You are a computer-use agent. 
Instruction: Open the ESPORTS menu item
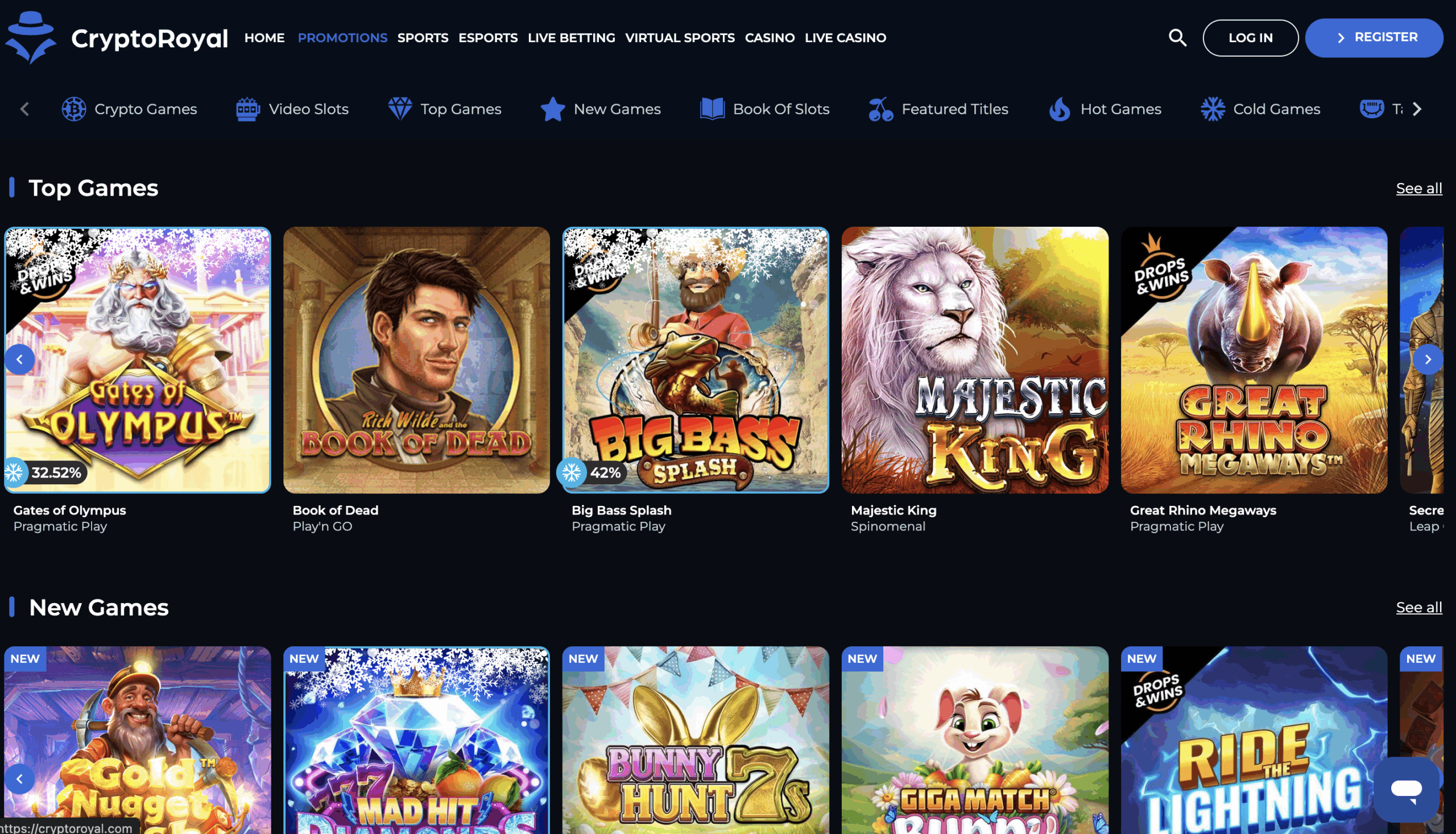[x=487, y=38]
